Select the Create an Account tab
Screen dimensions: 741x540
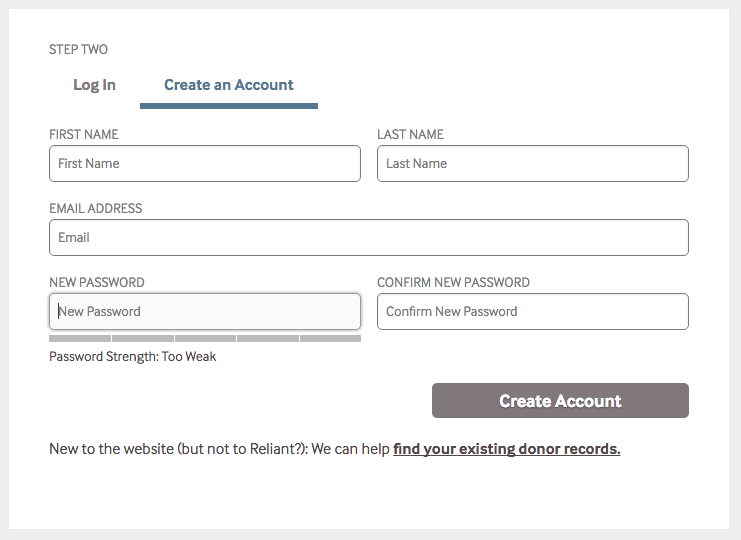click(x=229, y=85)
